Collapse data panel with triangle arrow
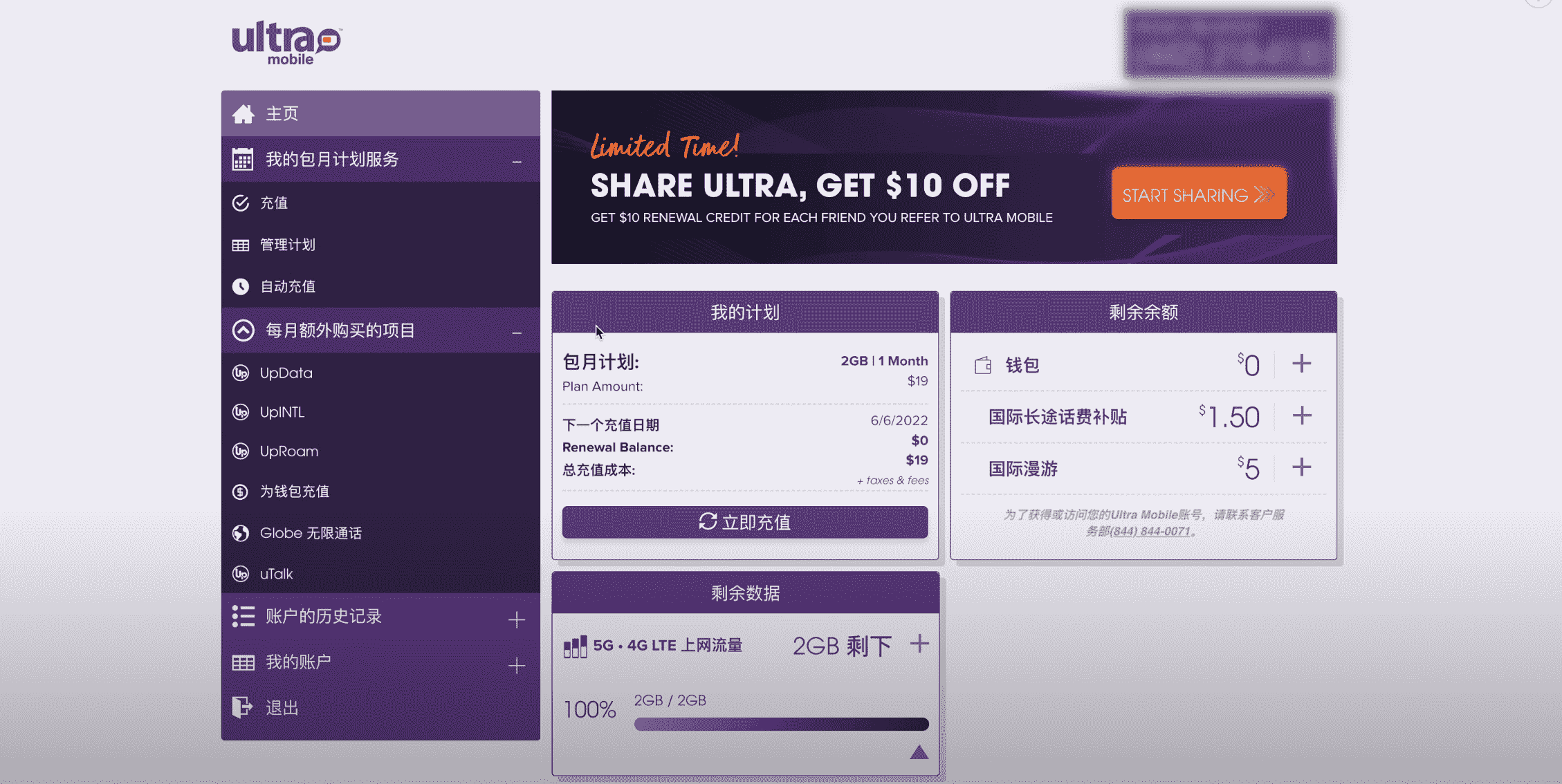The image size is (1562, 784). tap(919, 752)
